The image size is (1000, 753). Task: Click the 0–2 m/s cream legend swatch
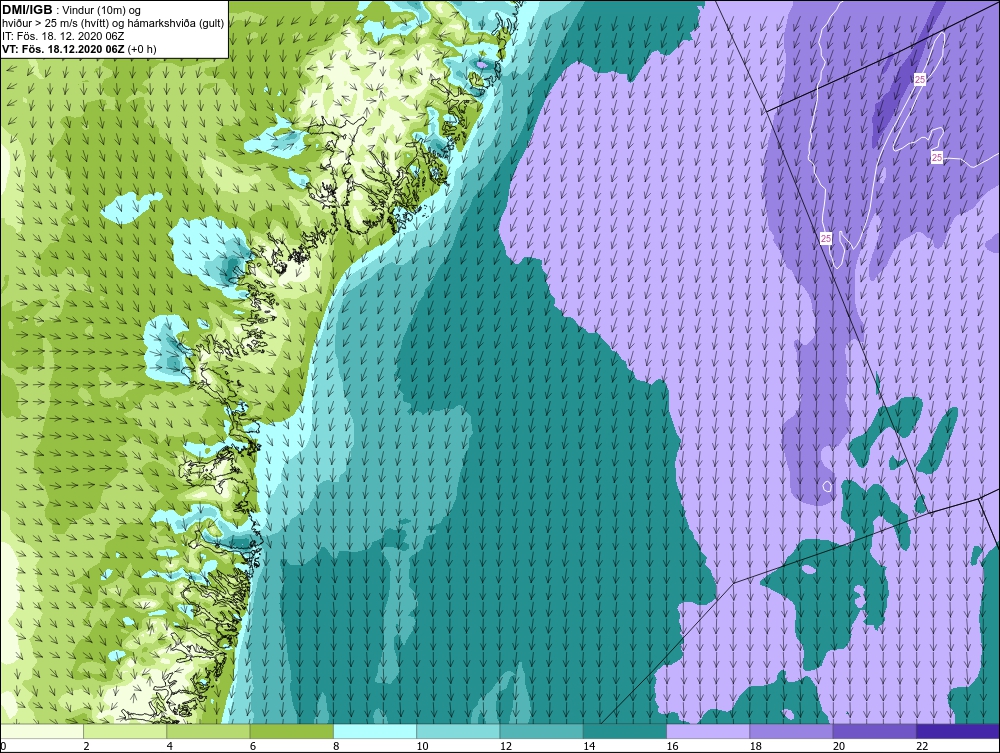click(x=42, y=731)
